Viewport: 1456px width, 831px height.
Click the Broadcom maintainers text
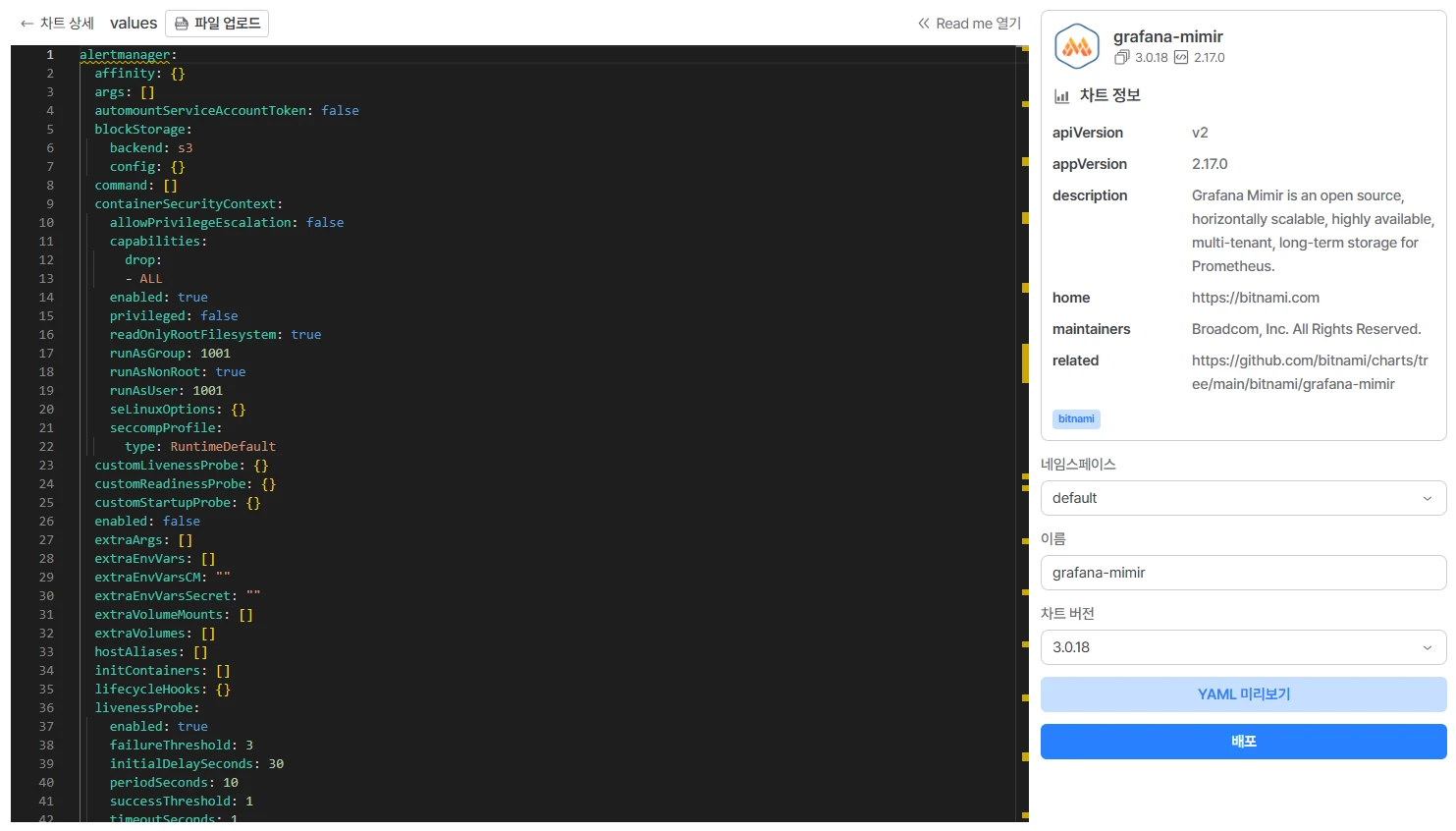pyautogui.click(x=1306, y=329)
